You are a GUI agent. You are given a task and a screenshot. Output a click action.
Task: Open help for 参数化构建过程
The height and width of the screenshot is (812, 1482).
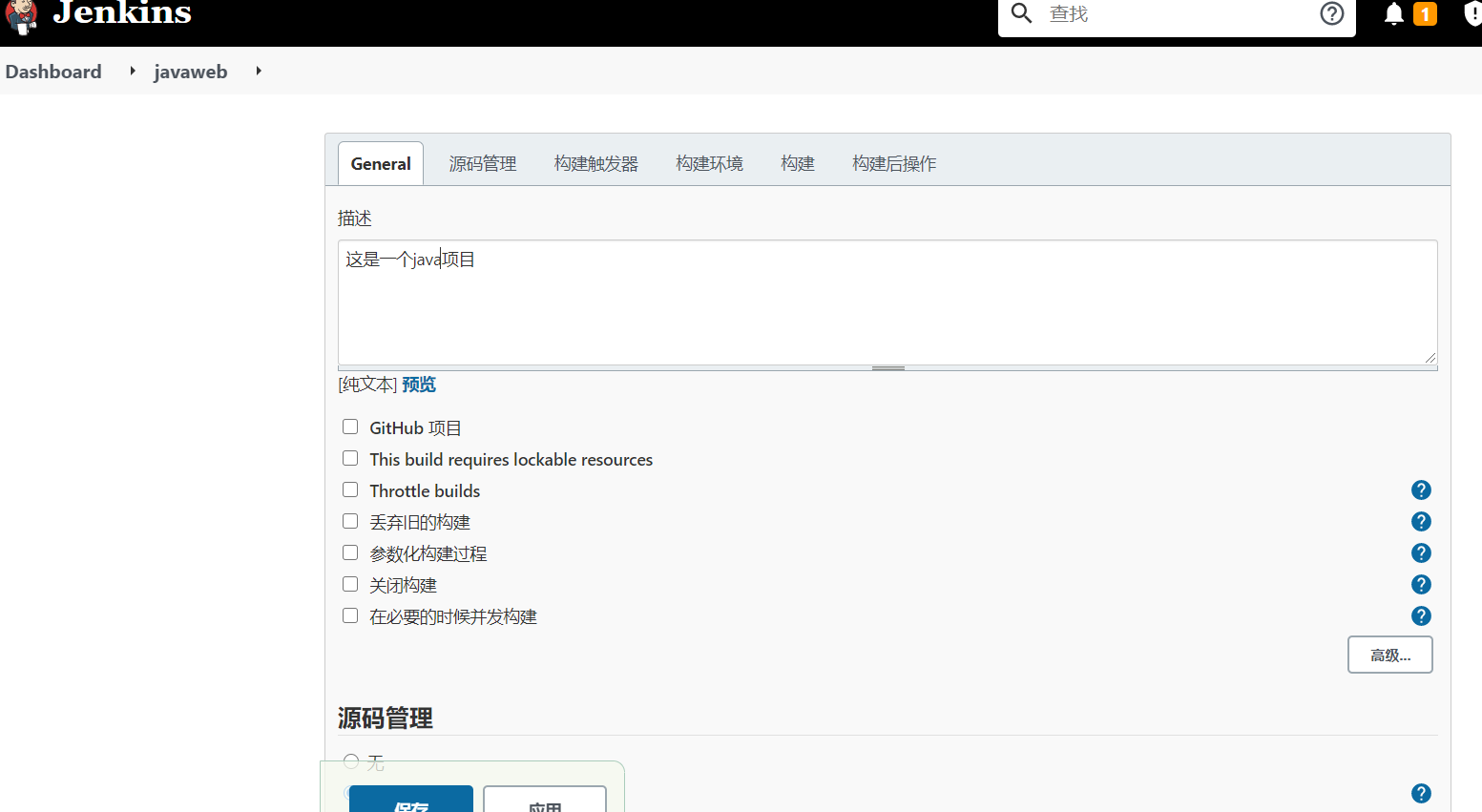pos(1421,552)
